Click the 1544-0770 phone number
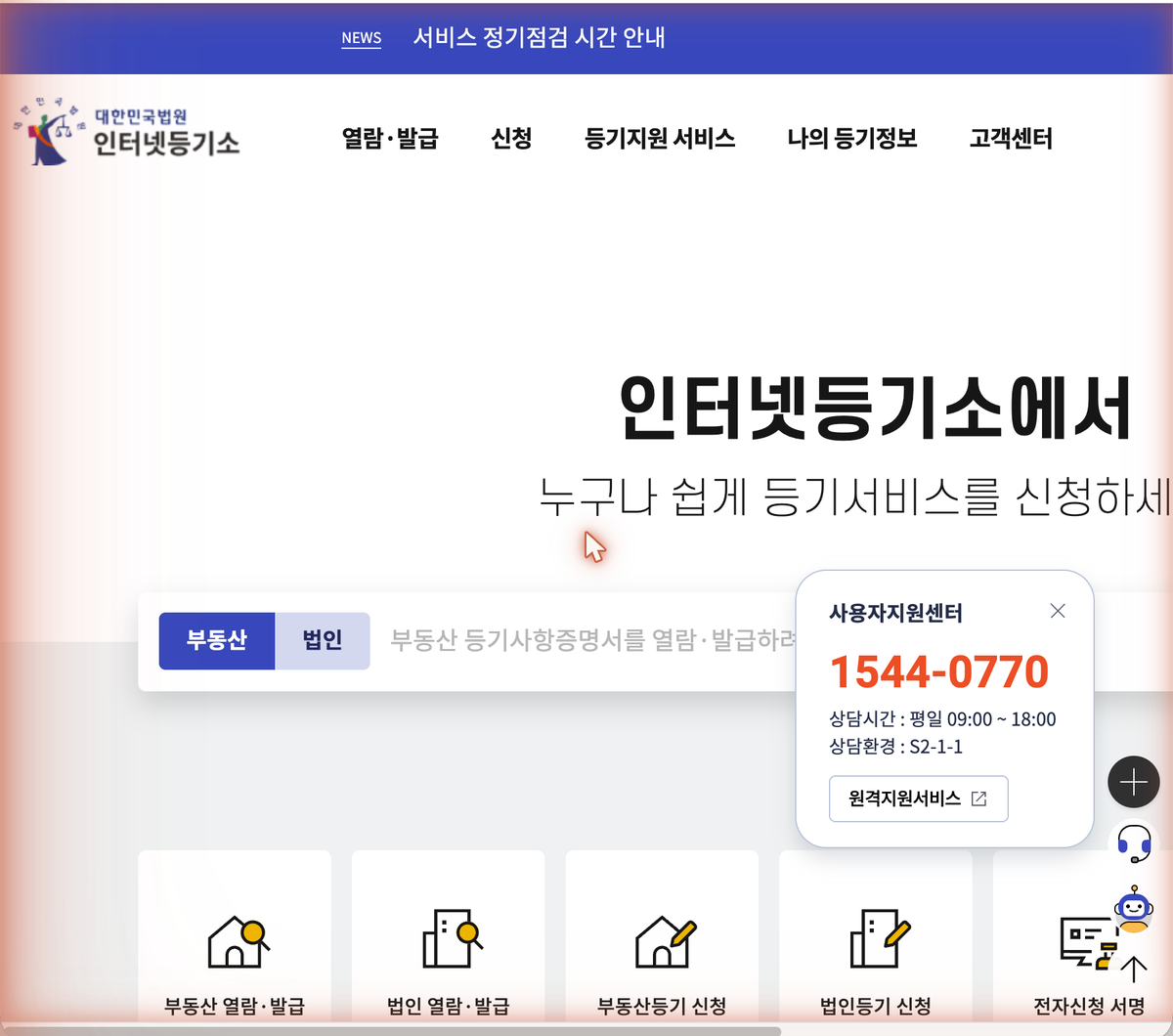 938,671
